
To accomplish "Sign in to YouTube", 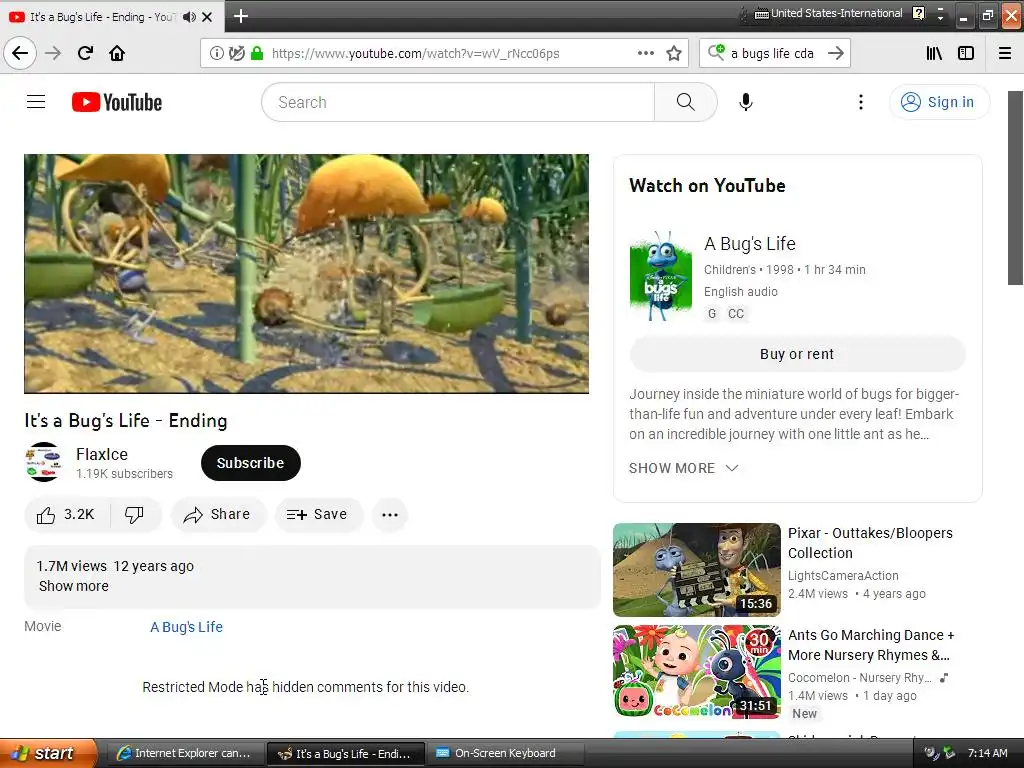I will point(939,102).
